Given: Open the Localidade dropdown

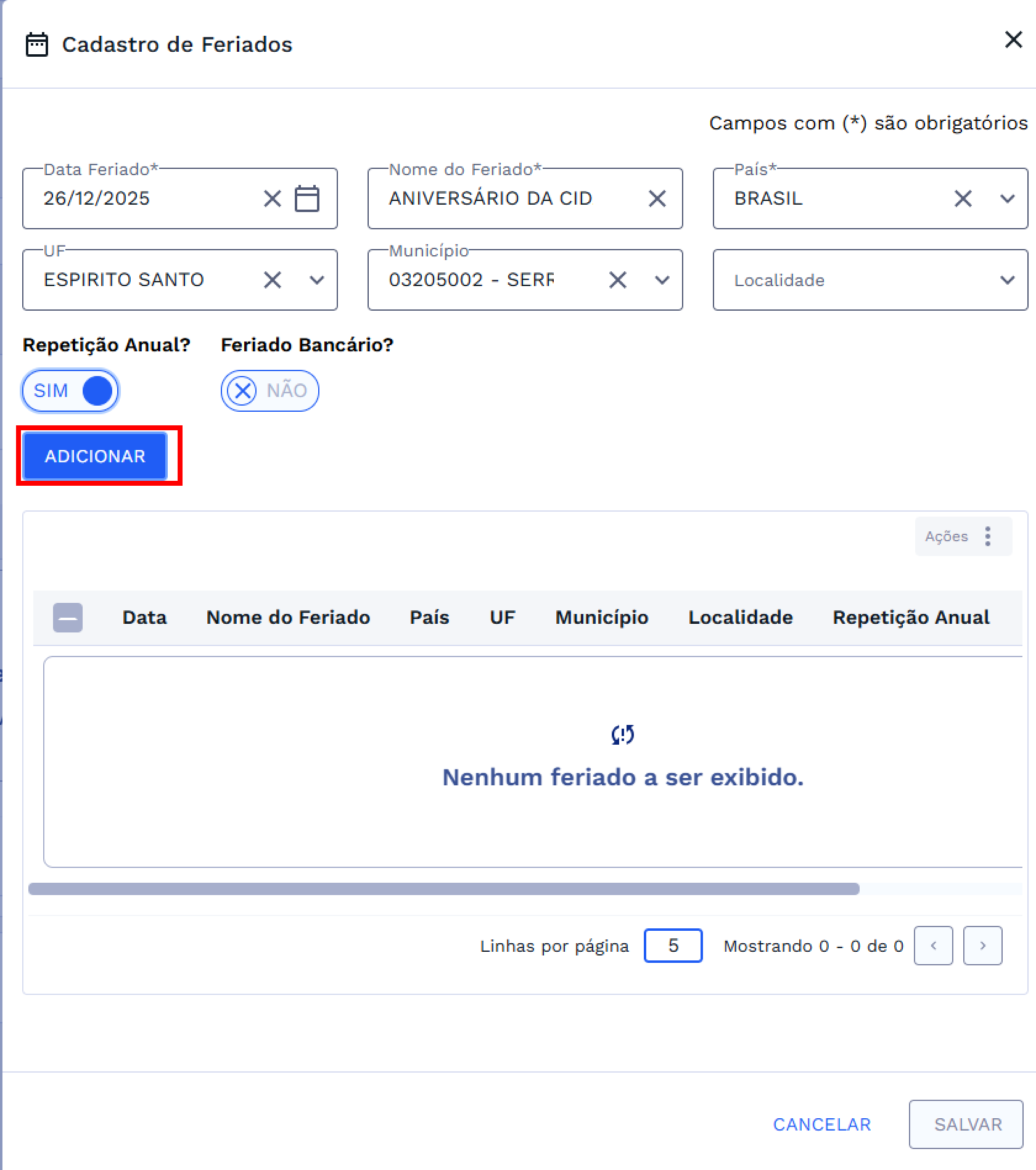Looking at the screenshot, I should [x=869, y=280].
